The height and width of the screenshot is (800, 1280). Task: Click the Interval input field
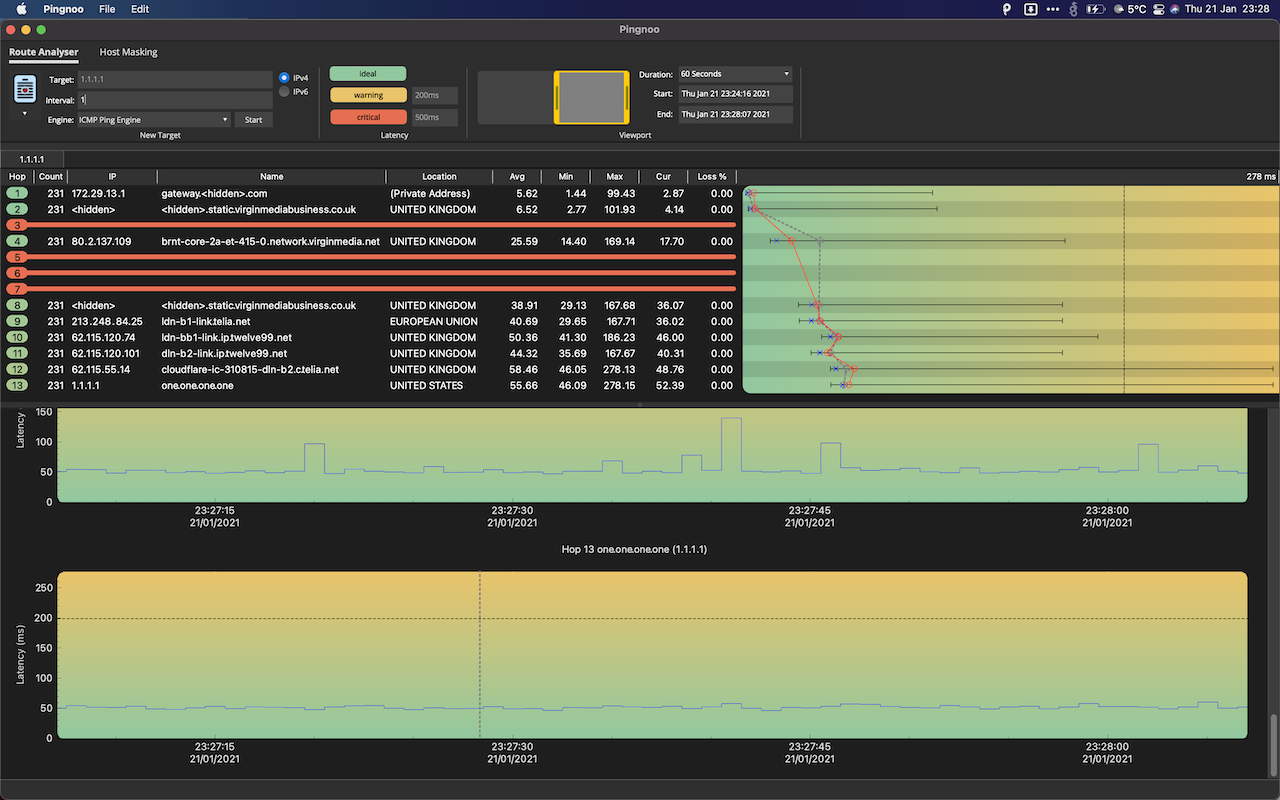coord(175,100)
